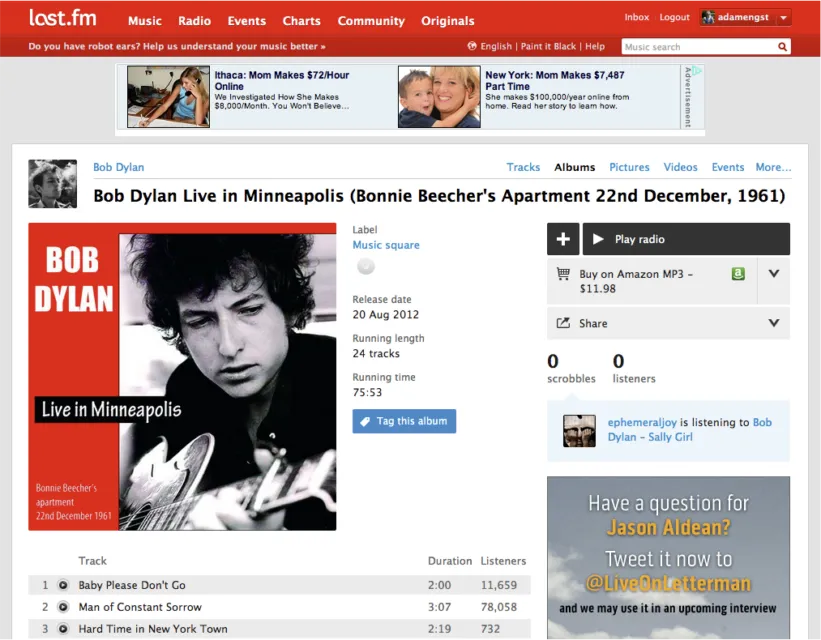Play track 1 Baby Please Don't Go
Viewport: 821px width, 640px height.
point(63,585)
